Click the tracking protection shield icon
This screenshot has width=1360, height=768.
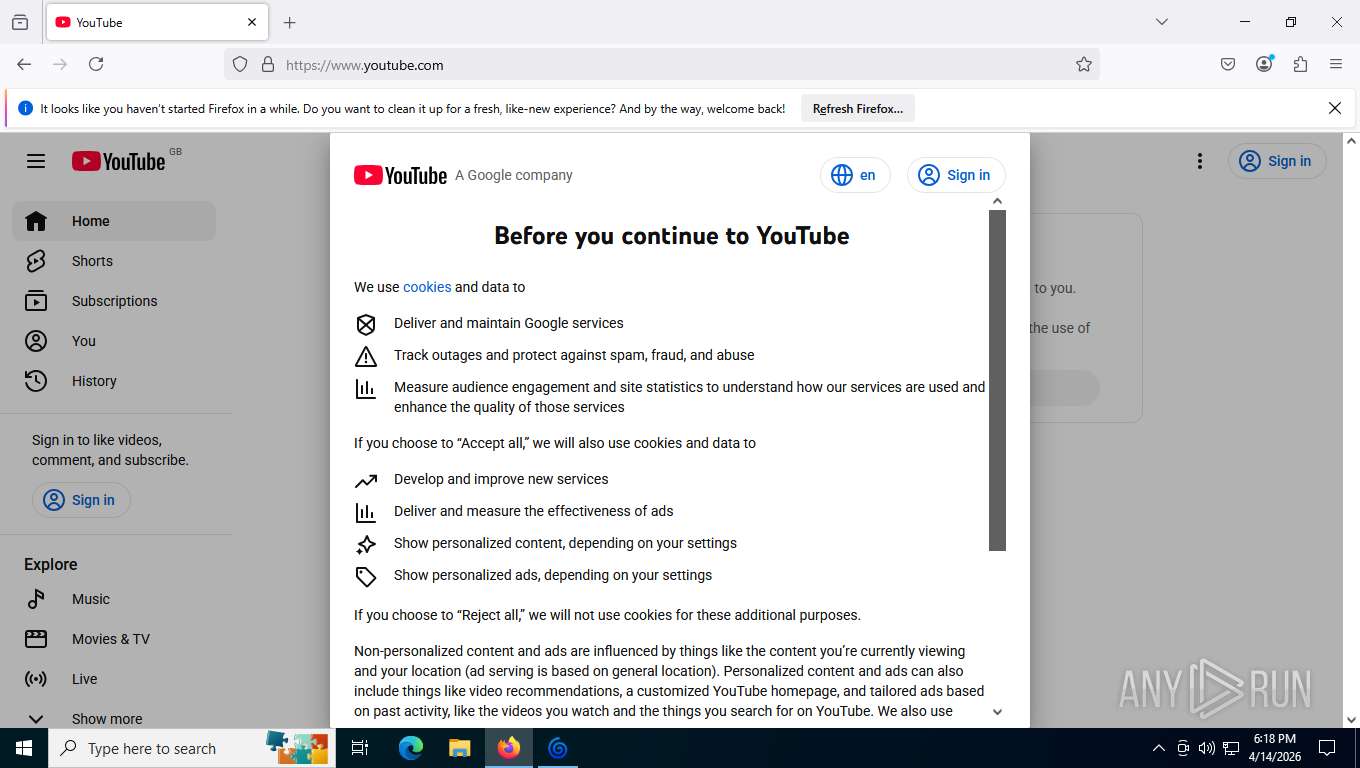[240, 64]
